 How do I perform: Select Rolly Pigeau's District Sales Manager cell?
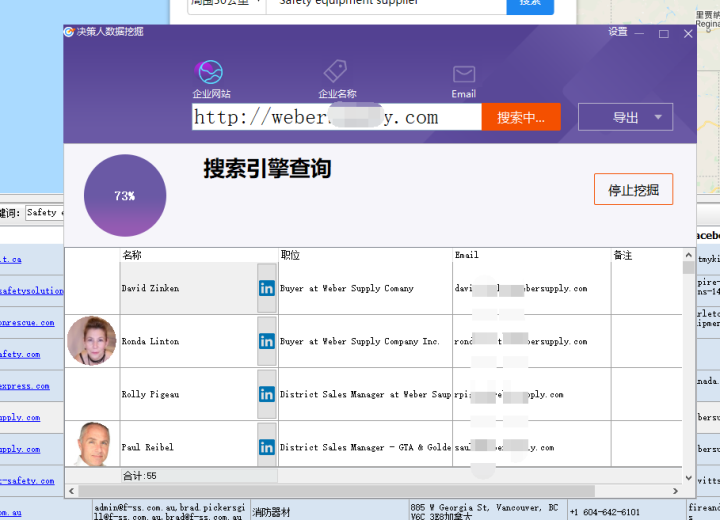coord(365,394)
